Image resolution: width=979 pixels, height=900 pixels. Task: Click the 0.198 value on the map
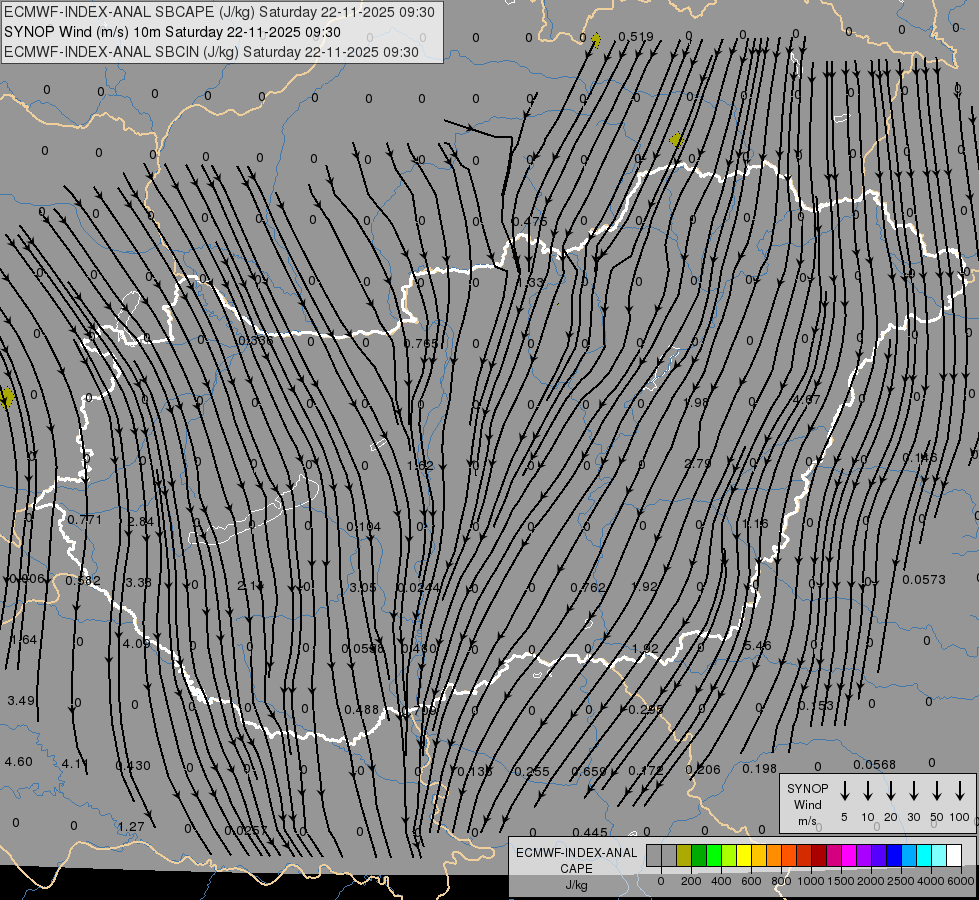pyautogui.click(x=759, y=769)
